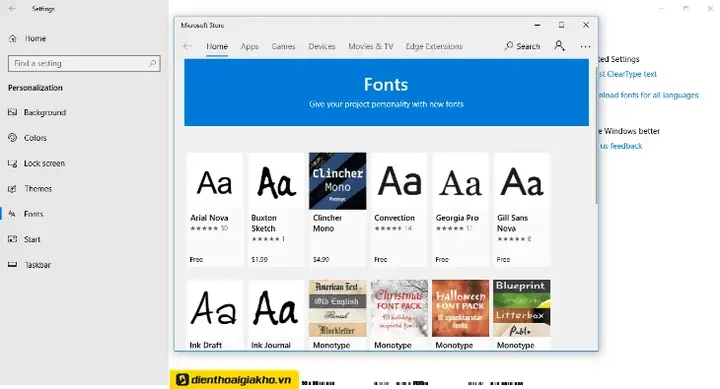Open the Clincher Mono font thumbnail
This screenshot has width=720, height=389.
338,181
